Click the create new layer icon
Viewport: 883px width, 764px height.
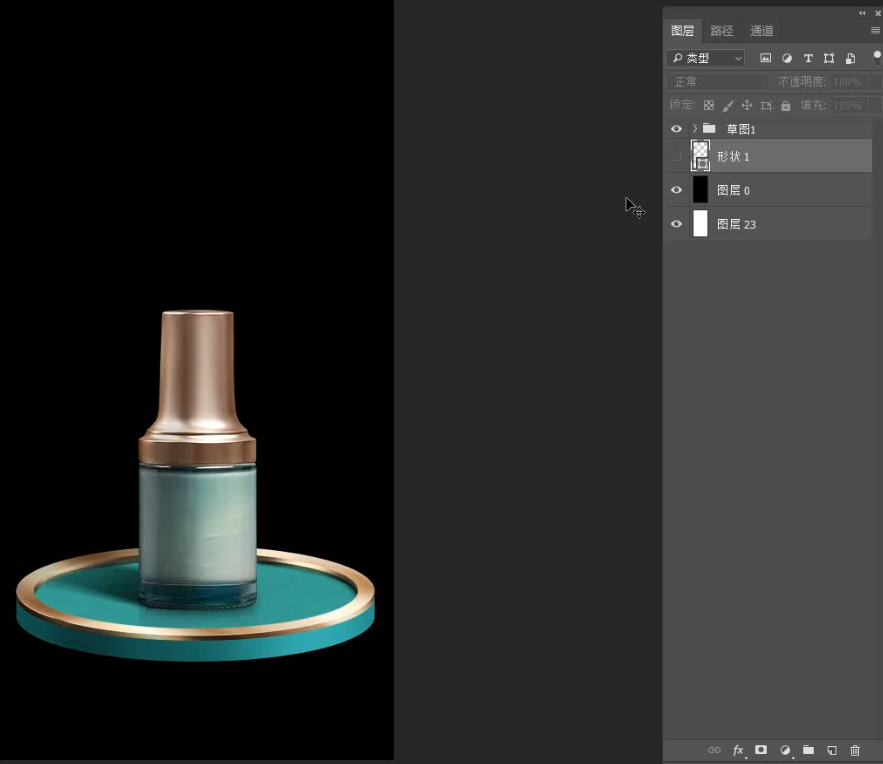pos(831,750)
